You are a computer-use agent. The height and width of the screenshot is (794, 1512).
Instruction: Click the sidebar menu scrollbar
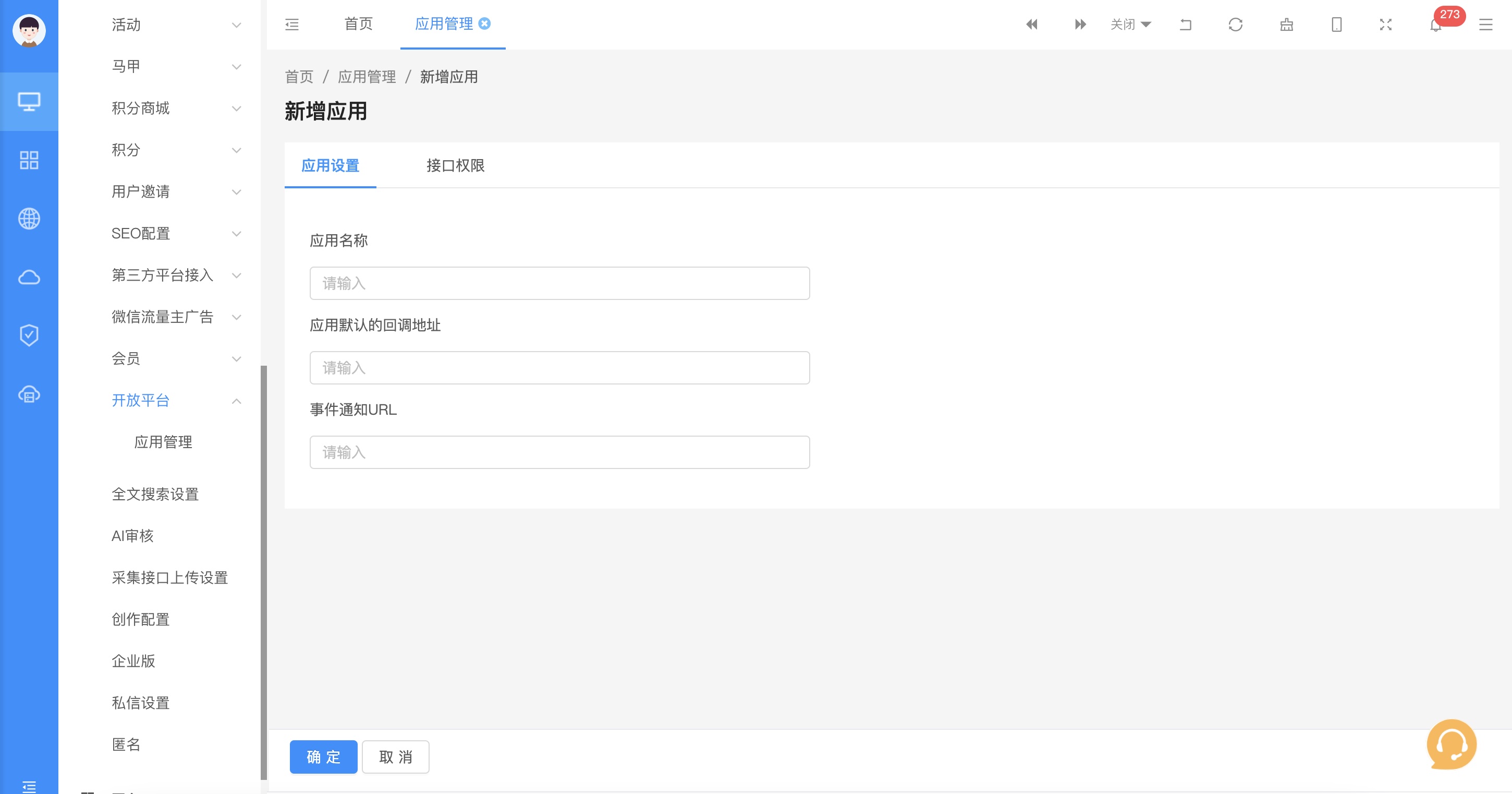(263, 573)
